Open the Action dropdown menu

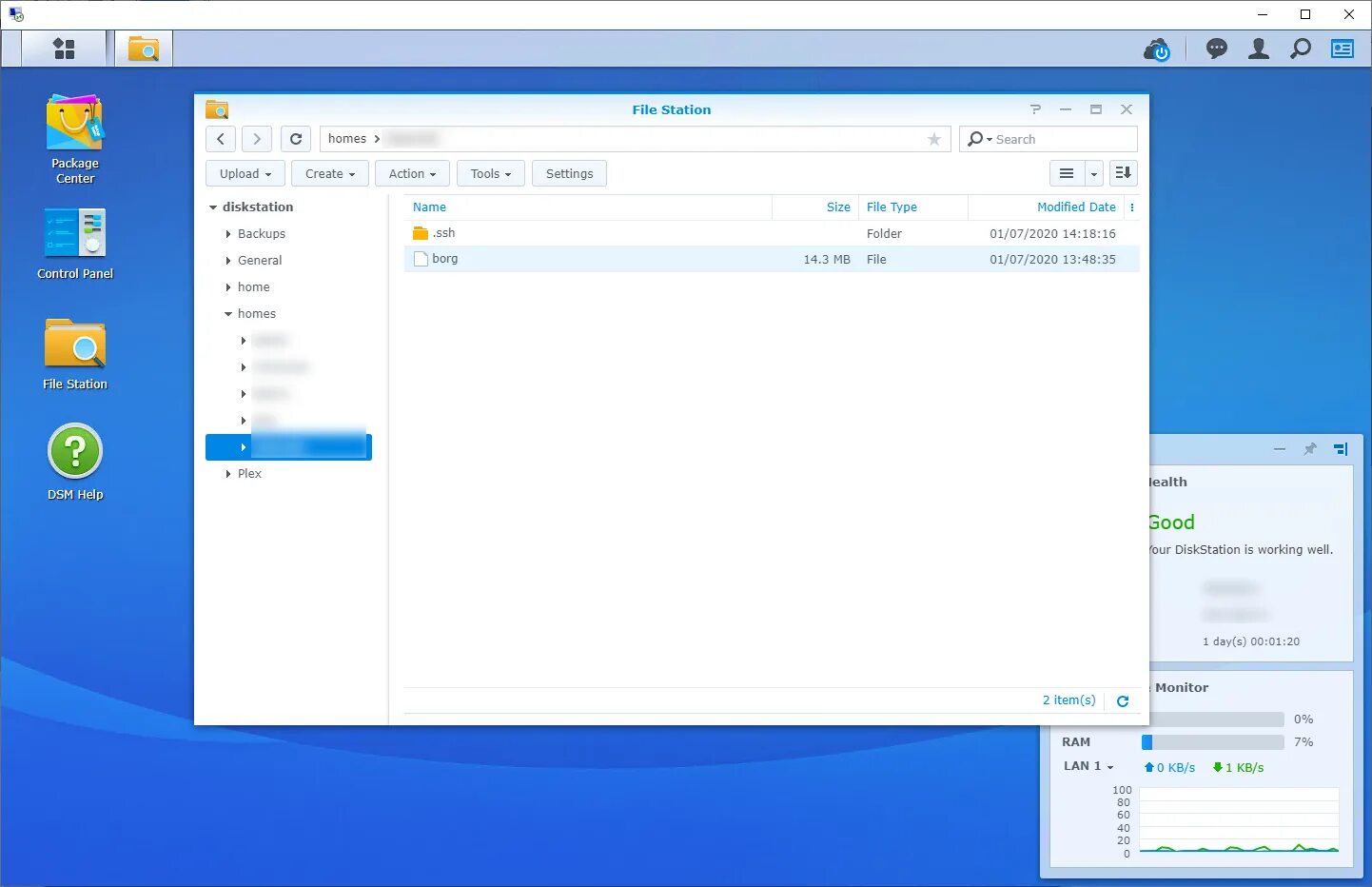click(x=411, y=173)
